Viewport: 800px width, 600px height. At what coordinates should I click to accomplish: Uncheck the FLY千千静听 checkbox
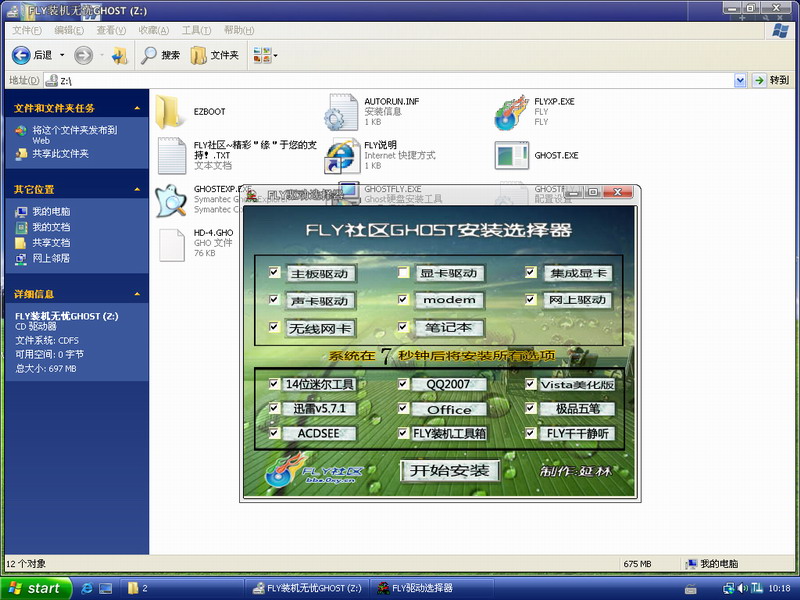pos(531,433)
